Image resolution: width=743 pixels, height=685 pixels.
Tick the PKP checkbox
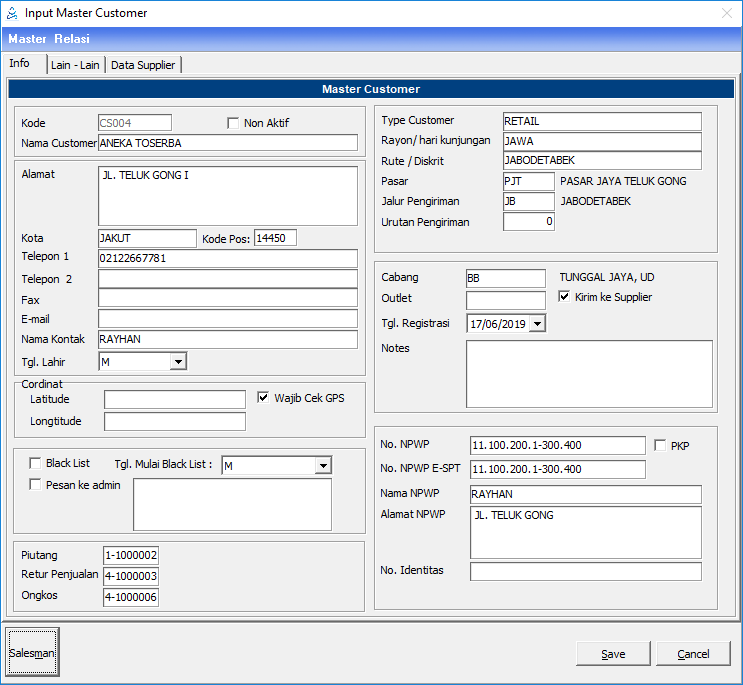tap(660, 445)
